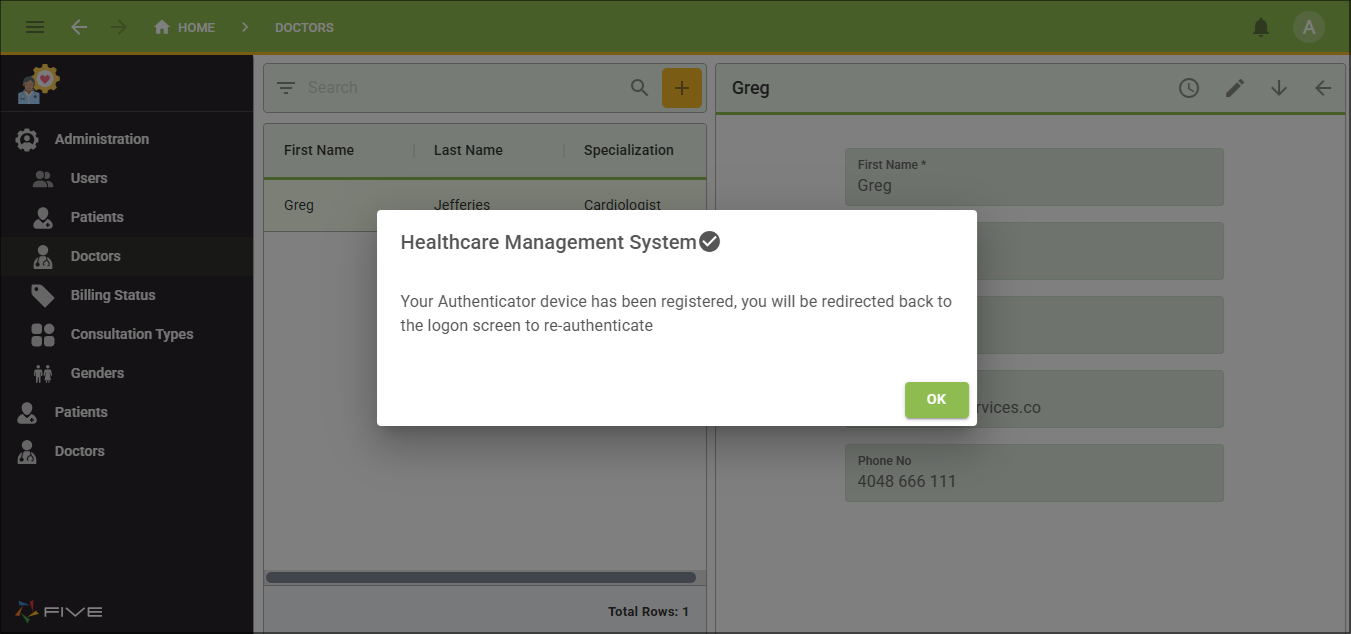
Task: Navigate back using the arrow
Action: click(79, 27)
